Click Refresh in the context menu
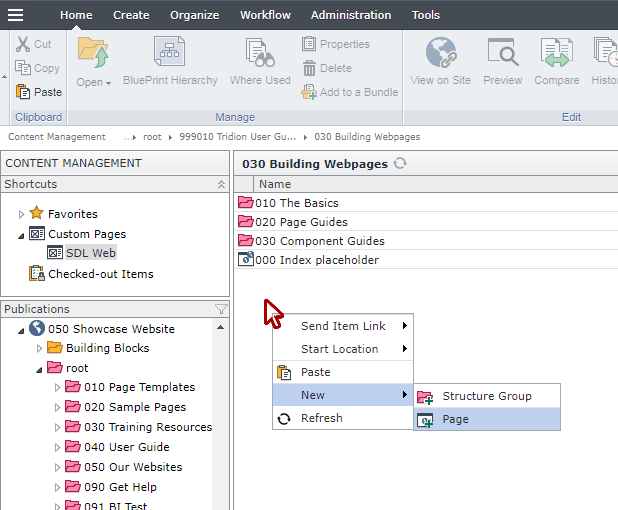Image resolution: width=618 pixels, height=510 pixels. tap(321, 418)
